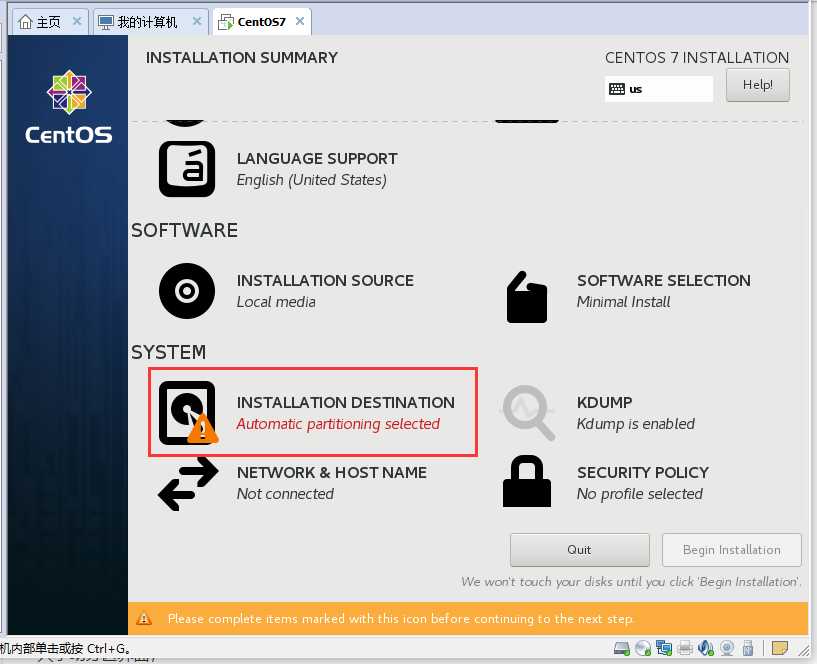817x664 pixels.
Task: Click resize grip at window corner
Action: pos(804,649)
